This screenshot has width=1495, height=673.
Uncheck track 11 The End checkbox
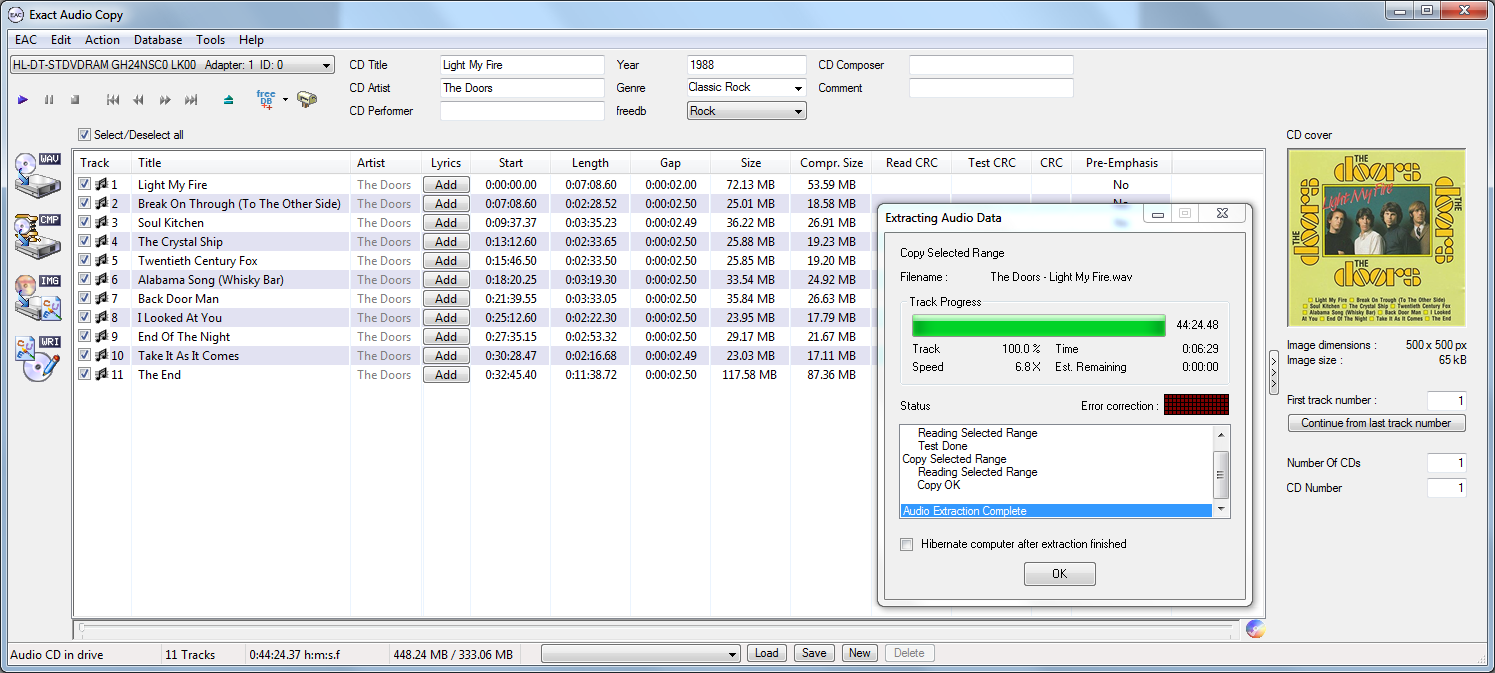(85, 375)
